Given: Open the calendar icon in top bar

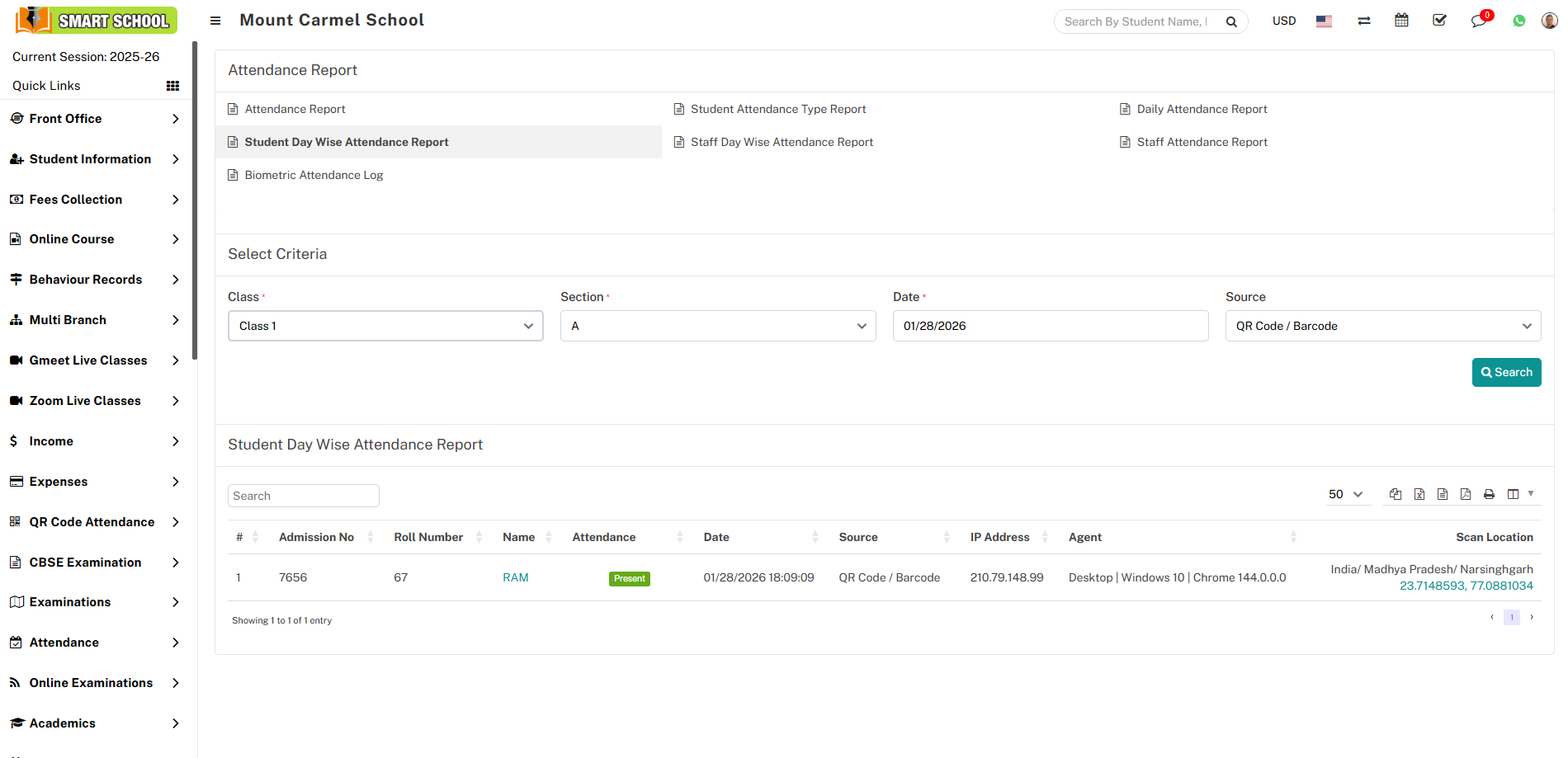Looking at the screenshot, I should pyautogui.click(x=1401, y=21).
